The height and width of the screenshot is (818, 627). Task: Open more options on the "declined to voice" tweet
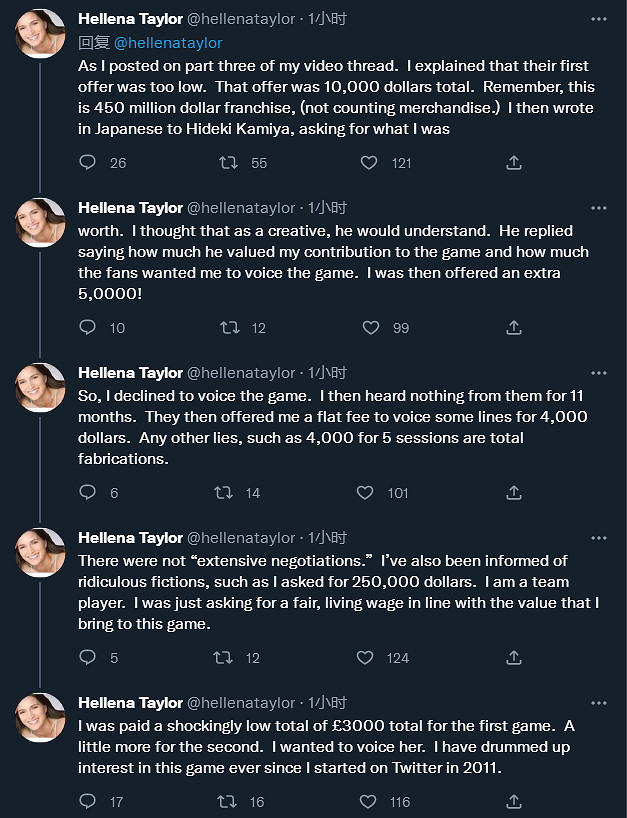point(598,372)
